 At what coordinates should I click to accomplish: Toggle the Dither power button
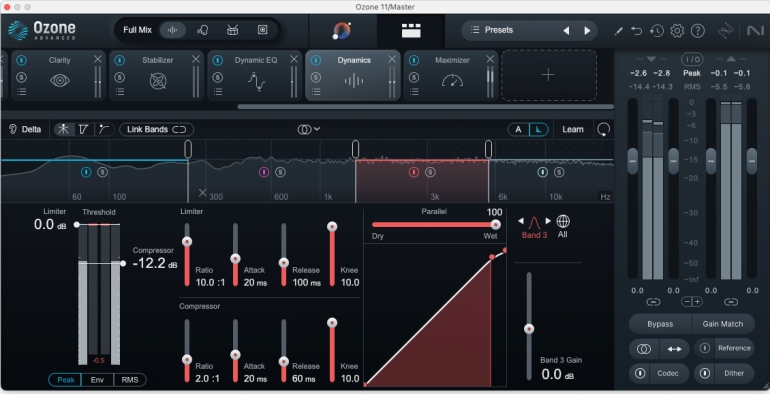point(705,373)
